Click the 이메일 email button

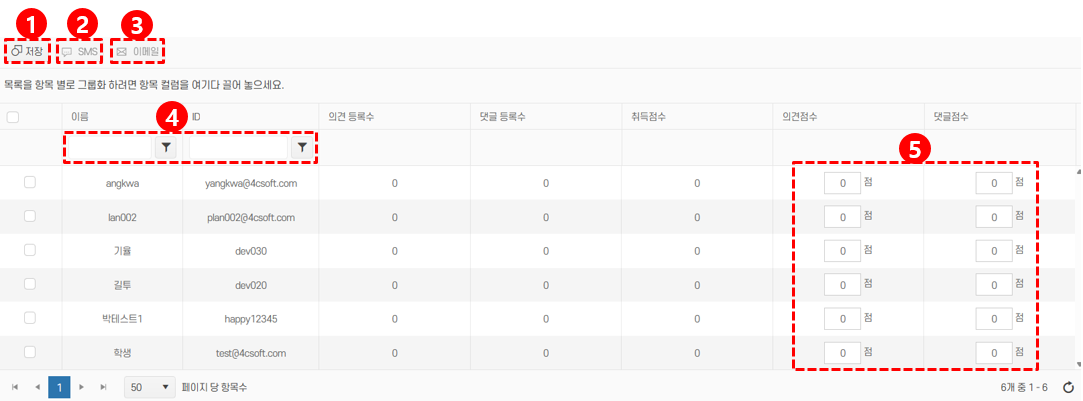(x=139, y=51)
